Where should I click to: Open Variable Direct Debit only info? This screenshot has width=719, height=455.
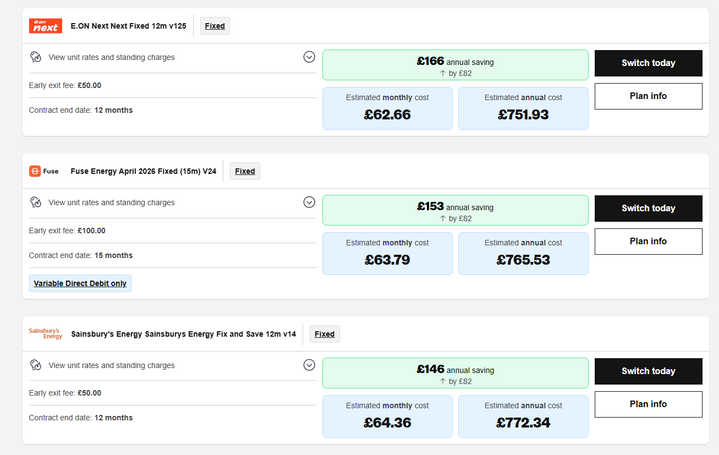click(x=80, y=283)
